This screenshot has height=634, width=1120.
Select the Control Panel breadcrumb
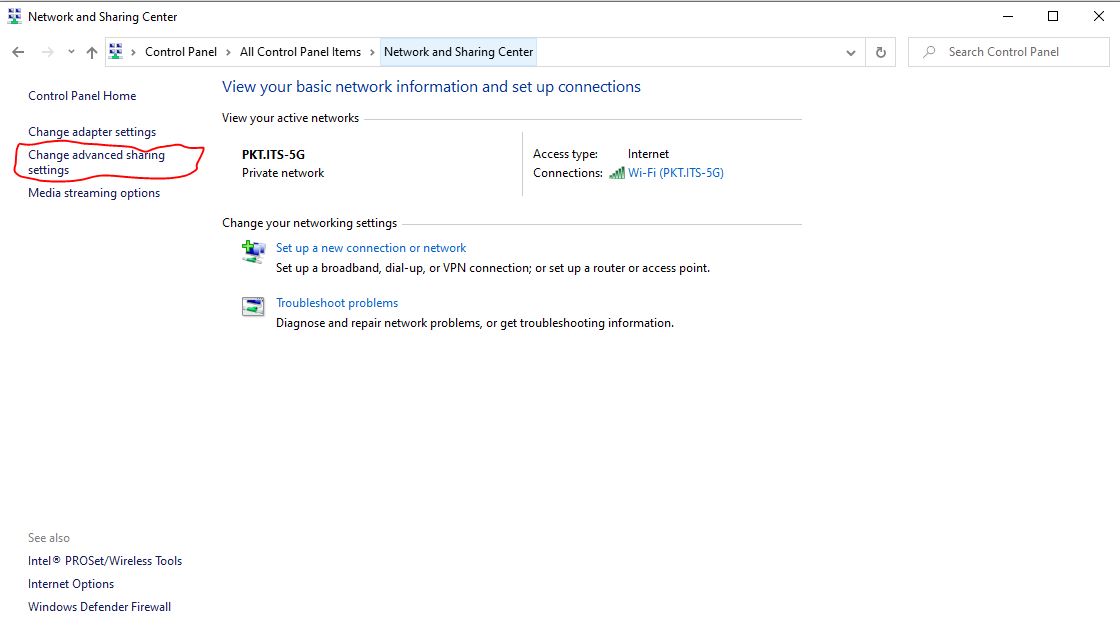(x=180, y=52)
